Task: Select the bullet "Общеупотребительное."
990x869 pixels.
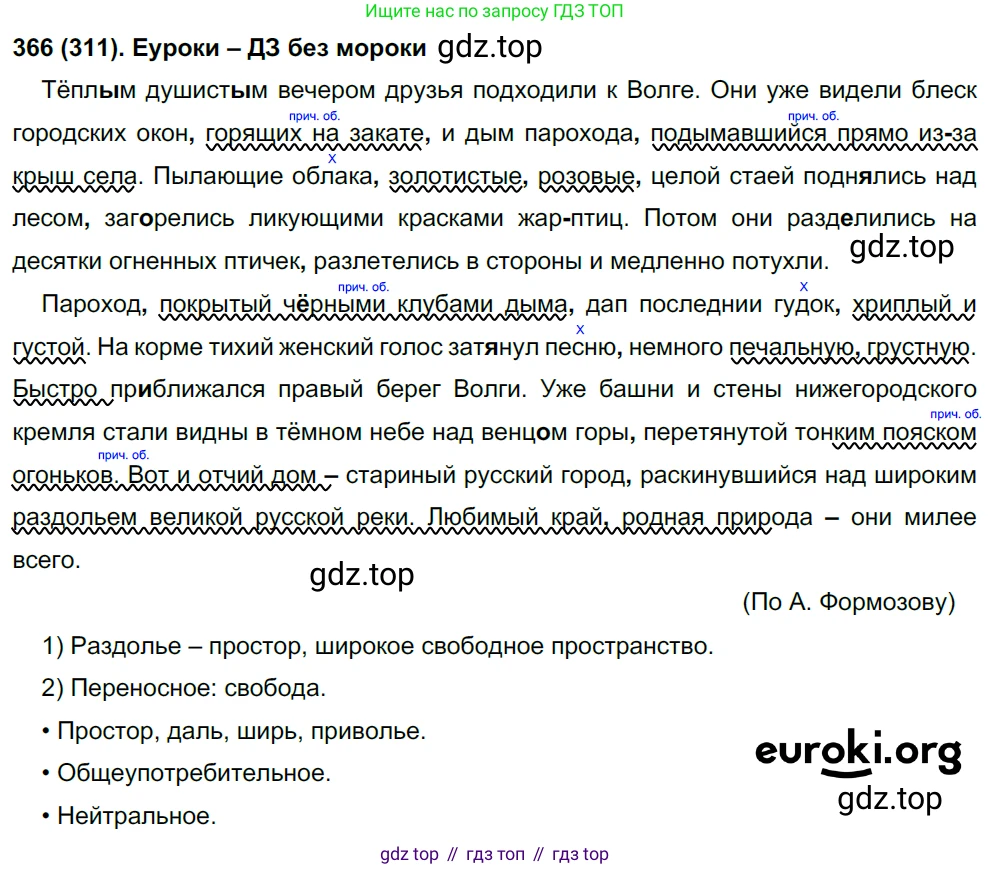Action: (x=187, y=773)
